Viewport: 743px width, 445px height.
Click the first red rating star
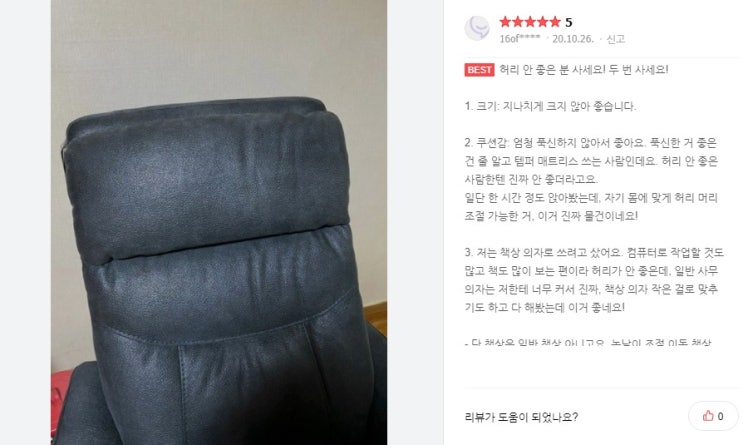tap(505, 22)
